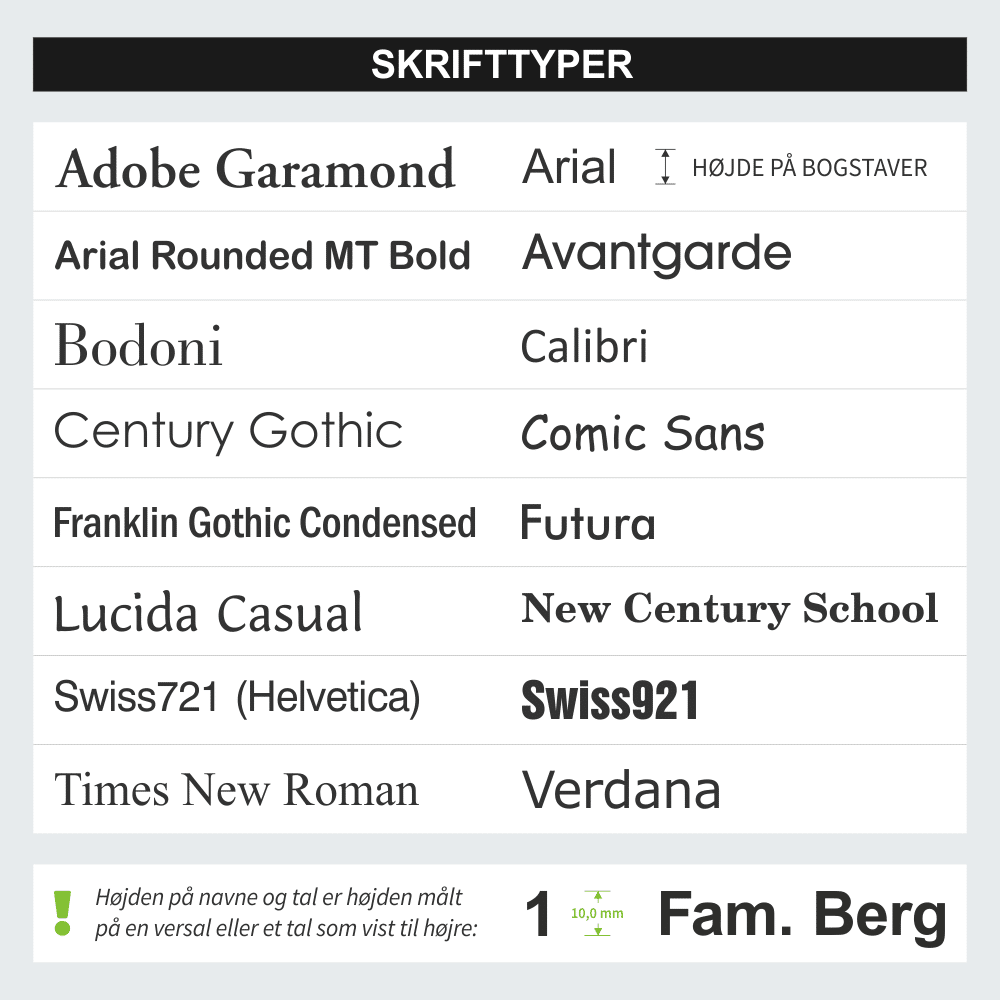This screenshot has height=1000, width=1000.
Task: Pick the Avantgarde font sample
Action: (x=656, y=254)
